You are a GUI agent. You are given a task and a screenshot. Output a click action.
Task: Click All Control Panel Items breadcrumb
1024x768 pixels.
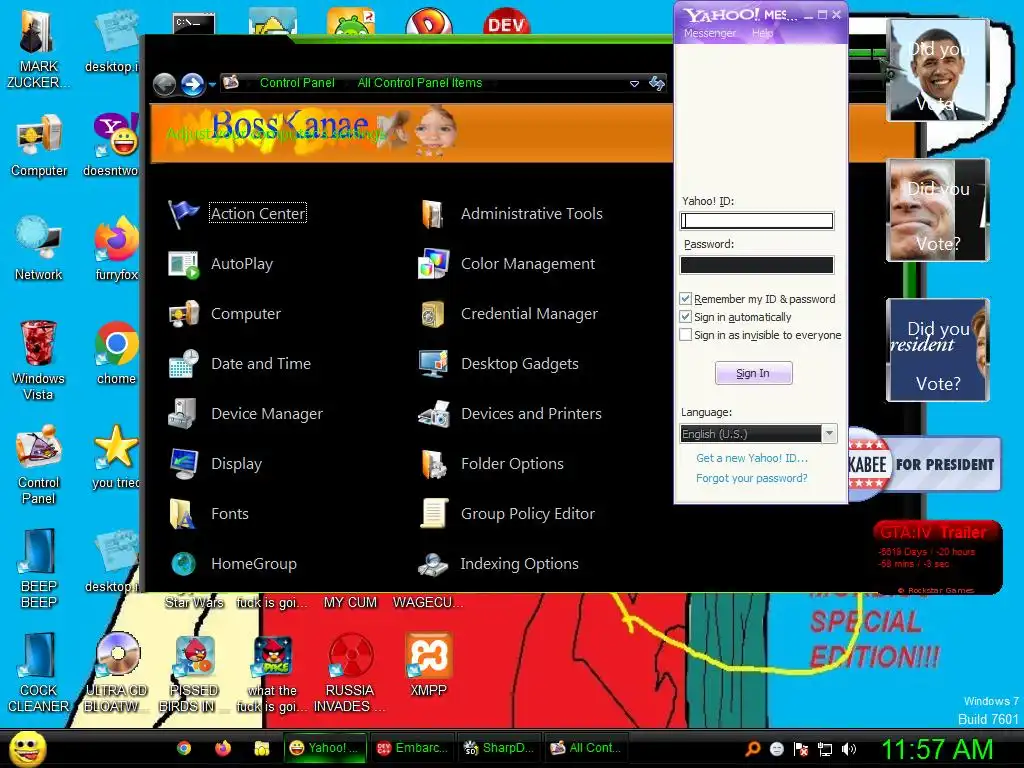420,83
